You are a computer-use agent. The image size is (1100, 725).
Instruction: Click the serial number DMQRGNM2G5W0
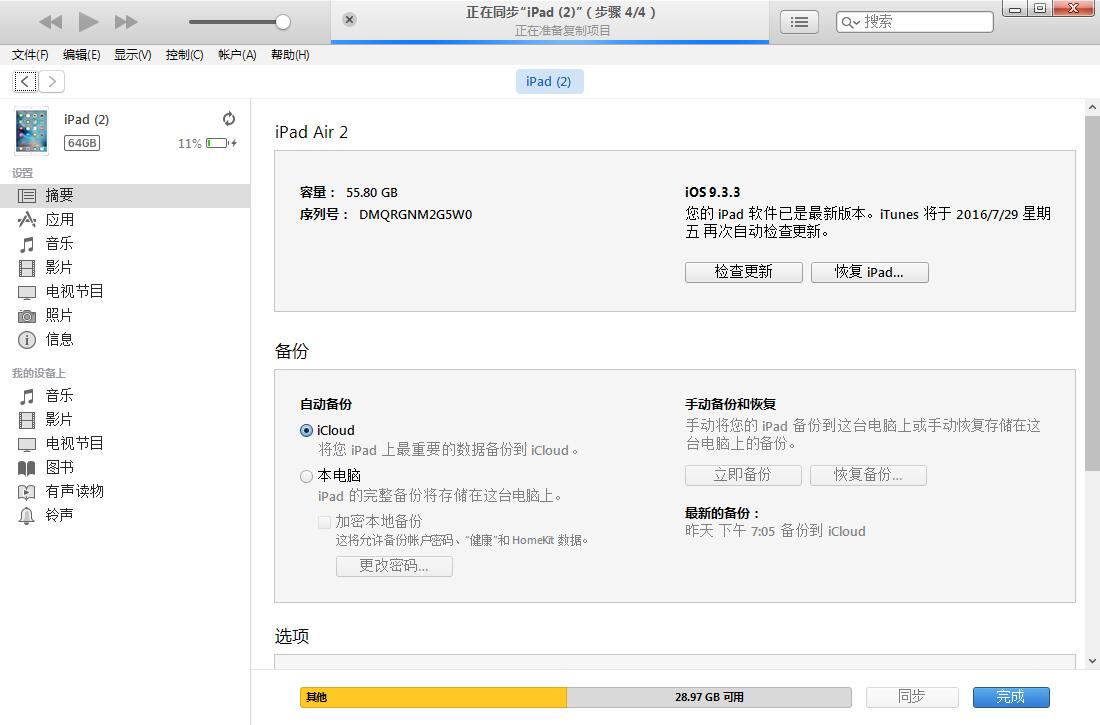[x=415, y=215]
